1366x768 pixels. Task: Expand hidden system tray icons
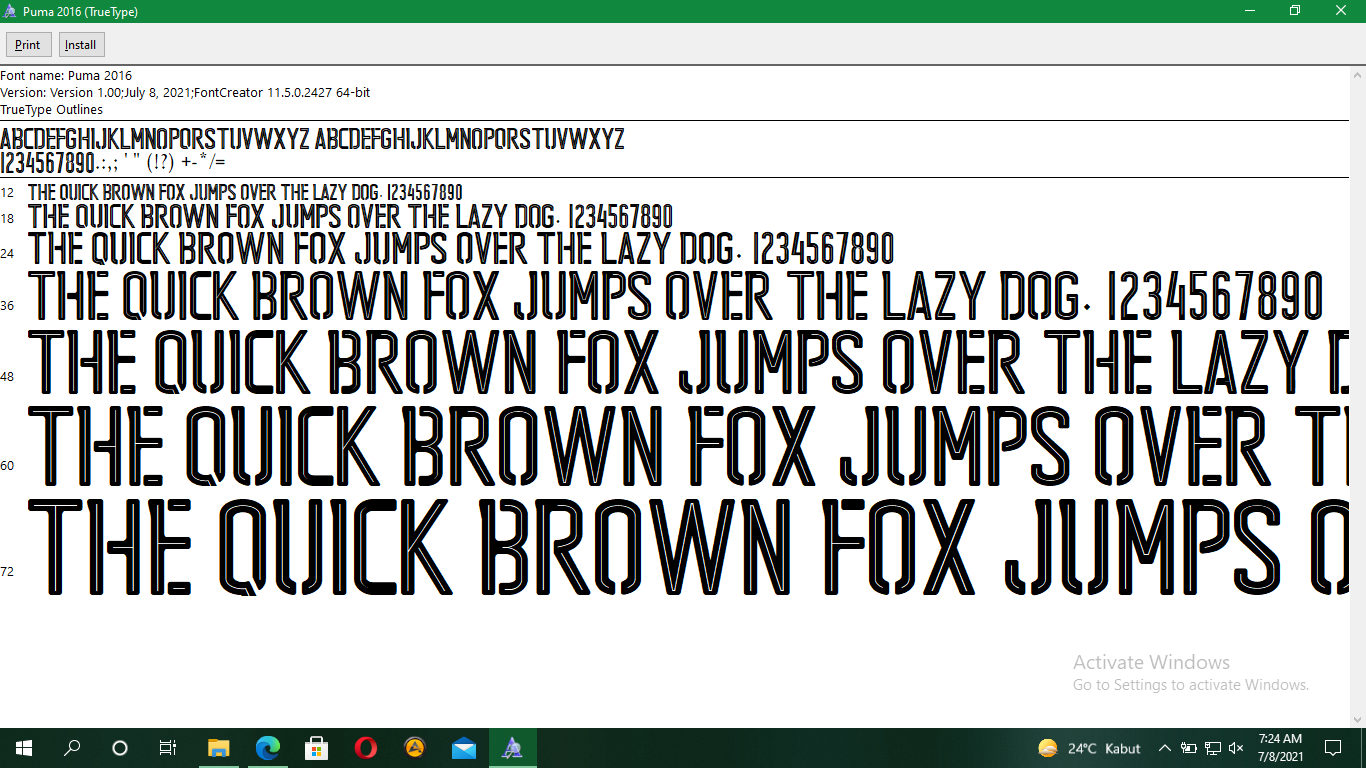(1165, 747)
